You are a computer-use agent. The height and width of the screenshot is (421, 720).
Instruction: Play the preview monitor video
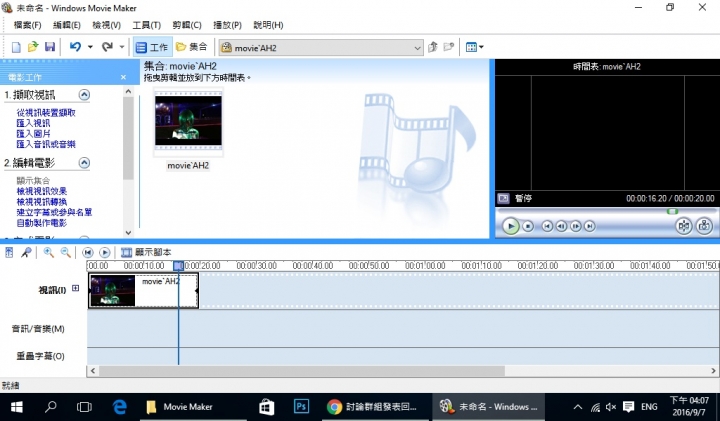[x=511, y=226]
